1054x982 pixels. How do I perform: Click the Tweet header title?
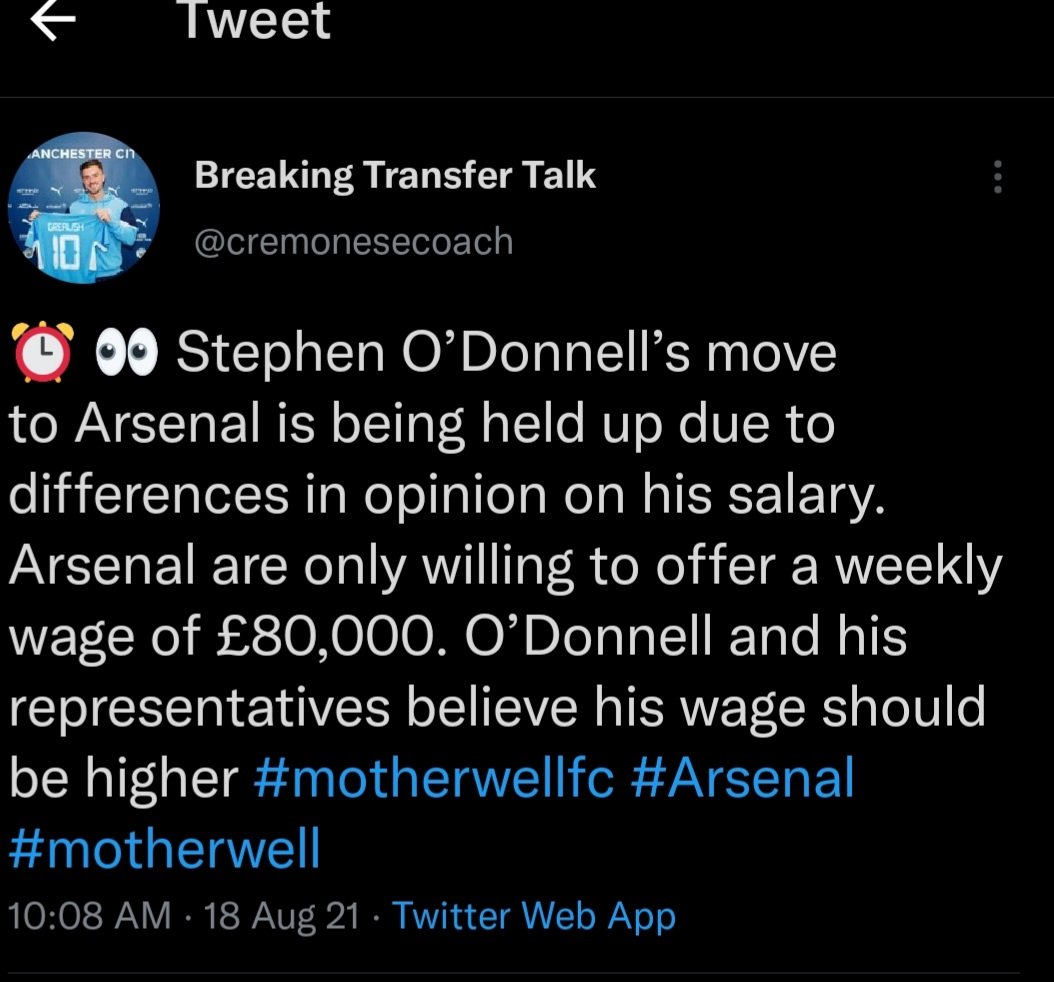click(x=255, y=22)
